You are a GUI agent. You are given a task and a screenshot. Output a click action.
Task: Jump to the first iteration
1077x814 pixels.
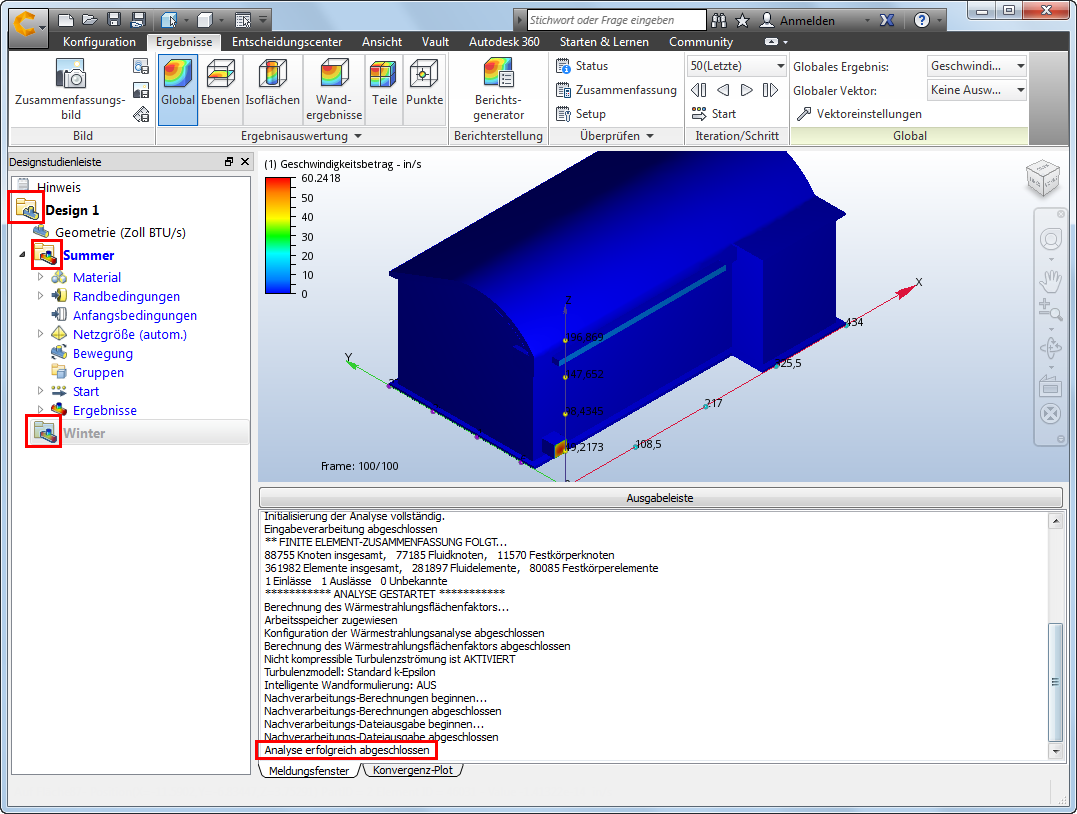[x=699, y=90]
